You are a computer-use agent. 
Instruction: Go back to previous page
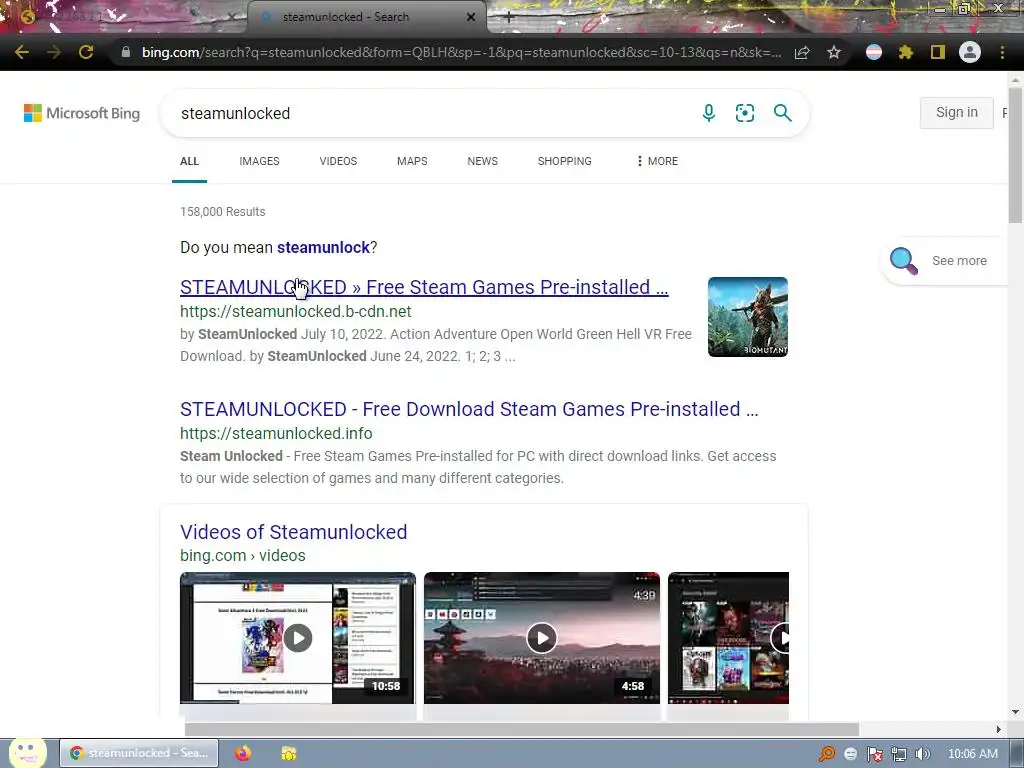22,52
